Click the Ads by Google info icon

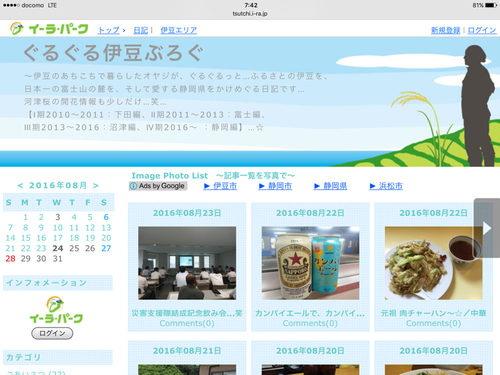pos(133,186)
